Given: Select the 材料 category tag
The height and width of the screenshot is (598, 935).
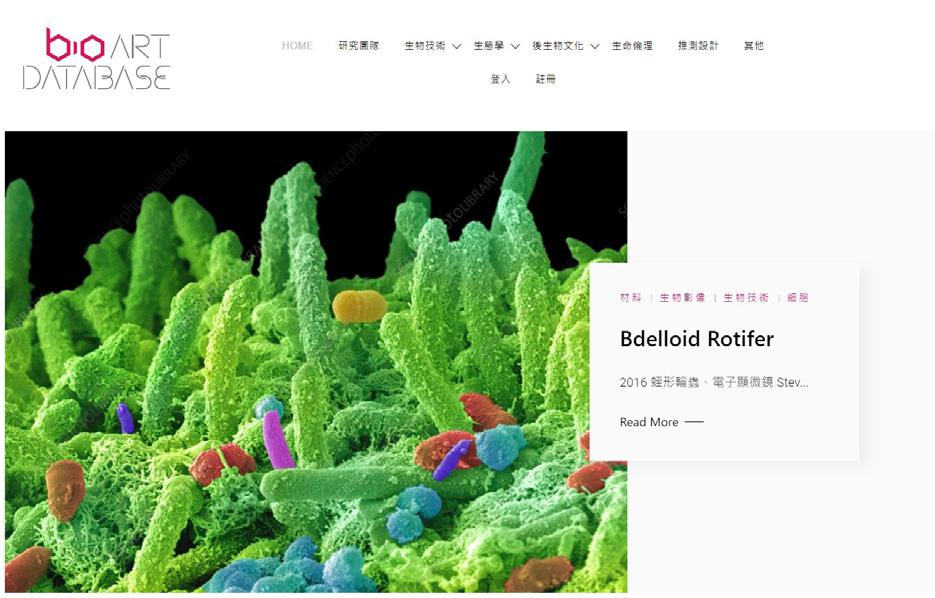Looking at the screenshot, I should click(631, 298).
